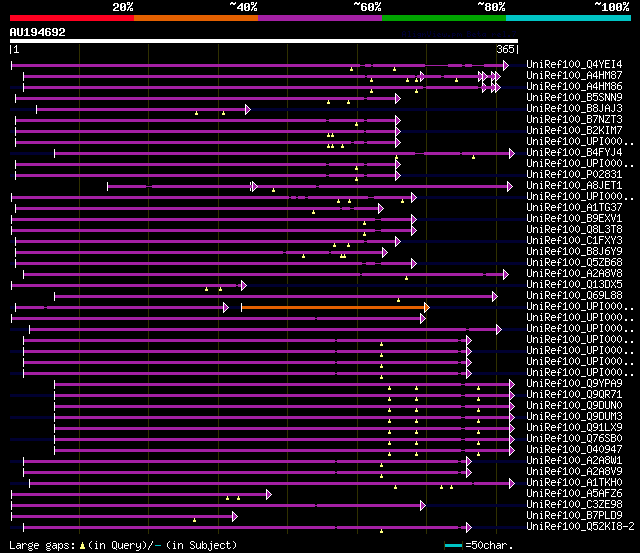Select the UniRef100_A1TKH0 label
Image resolution: width=640 pixels, height=553 pixels.
[x=574, y=483]
